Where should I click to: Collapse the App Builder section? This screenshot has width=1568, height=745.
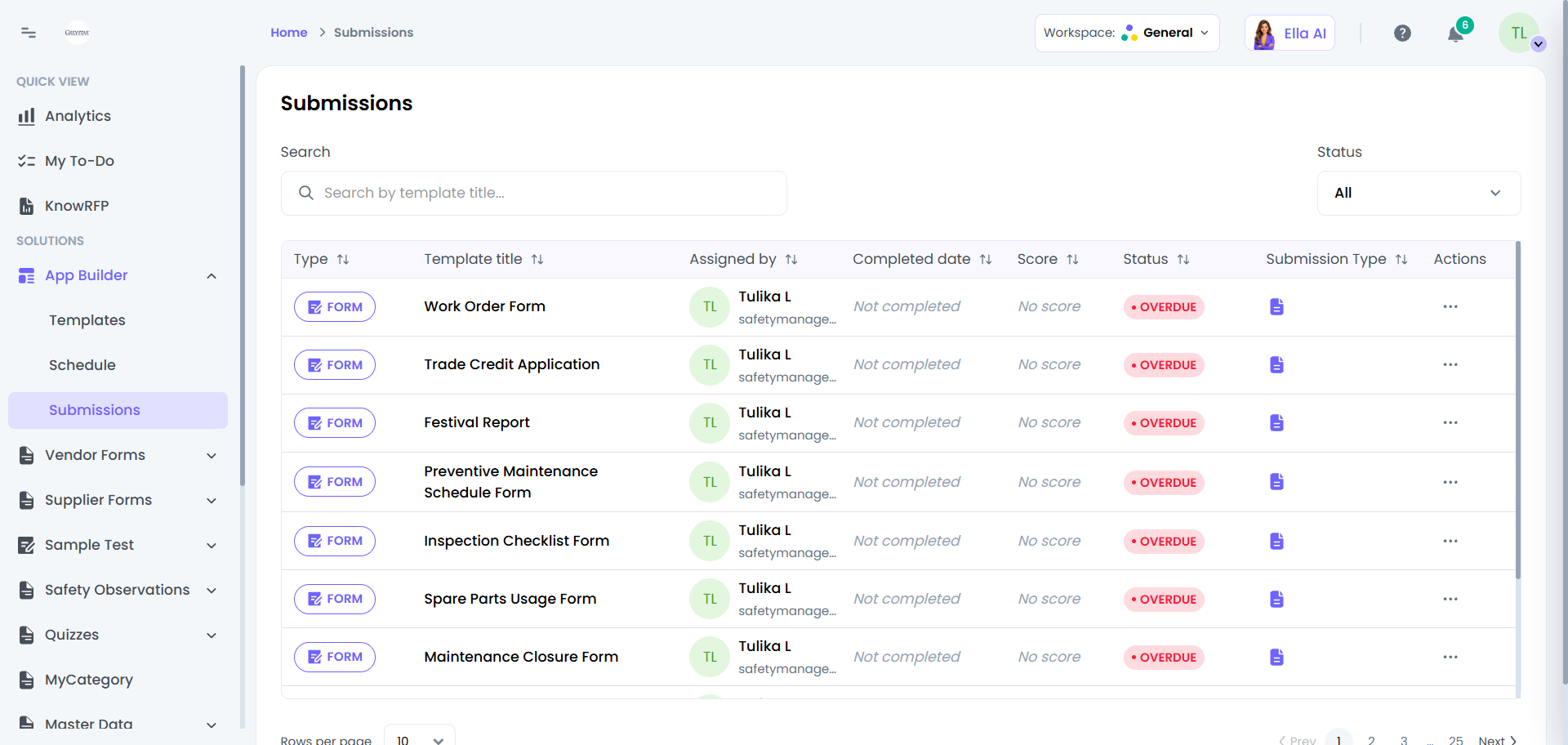tap(212, 276)
